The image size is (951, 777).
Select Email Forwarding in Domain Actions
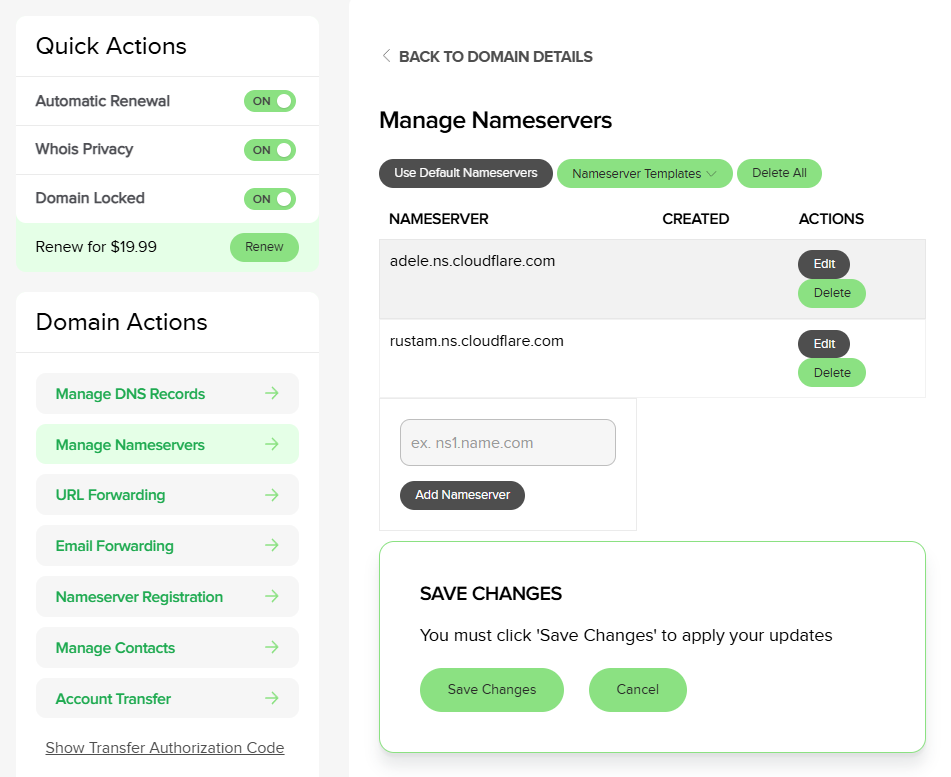pyautogui.click(x=115, y=546)
